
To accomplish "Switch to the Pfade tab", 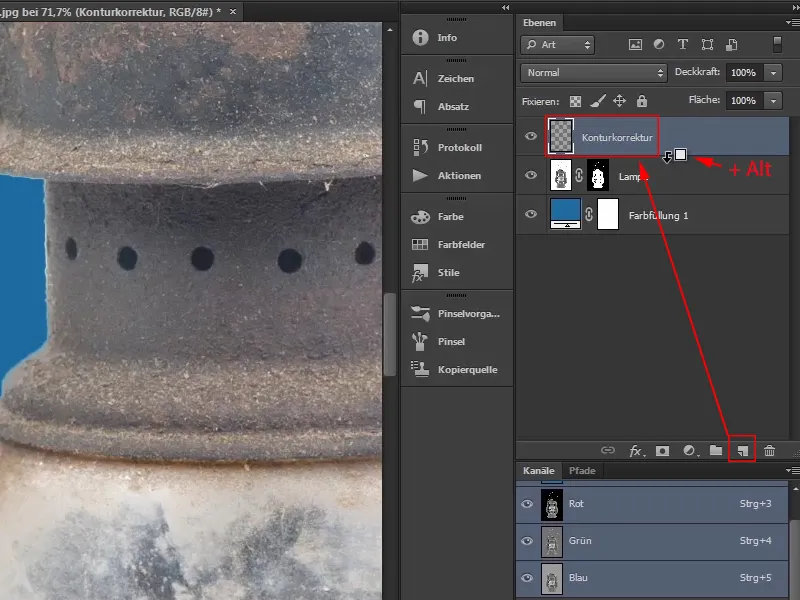I will [582, 470].
